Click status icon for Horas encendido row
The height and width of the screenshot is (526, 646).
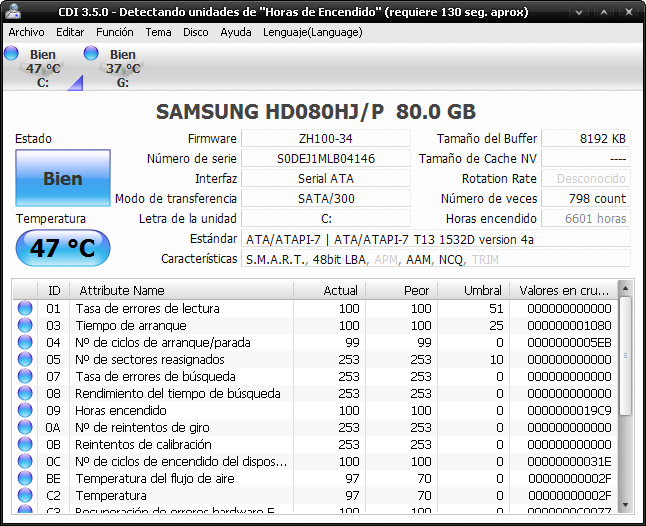point(25,410)
